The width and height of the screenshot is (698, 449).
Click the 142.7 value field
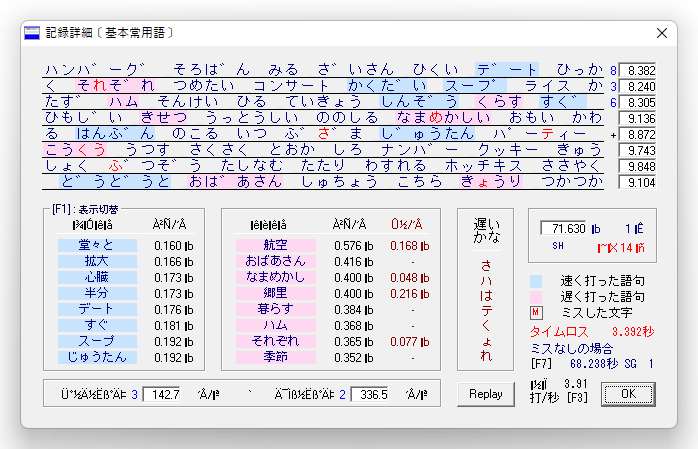point(162,394)
